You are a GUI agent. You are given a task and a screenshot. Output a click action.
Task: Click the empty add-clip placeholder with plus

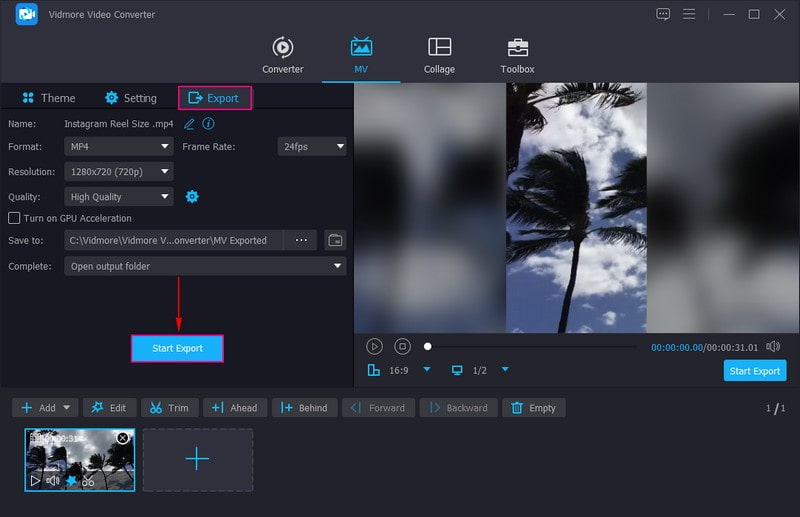pos(198,460)
